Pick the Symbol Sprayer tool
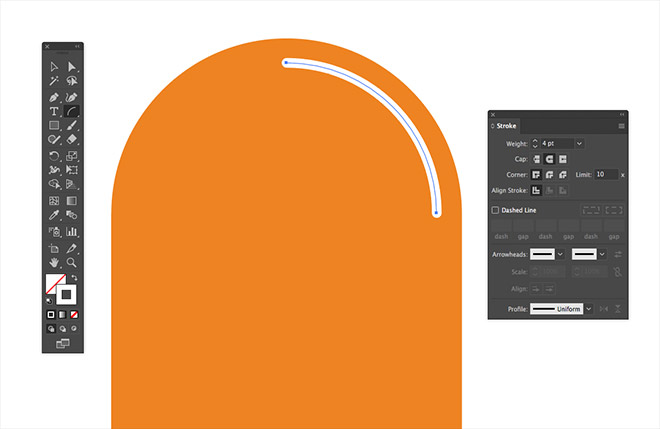This screenshot has height=429, width=660. tap(54, 231)
